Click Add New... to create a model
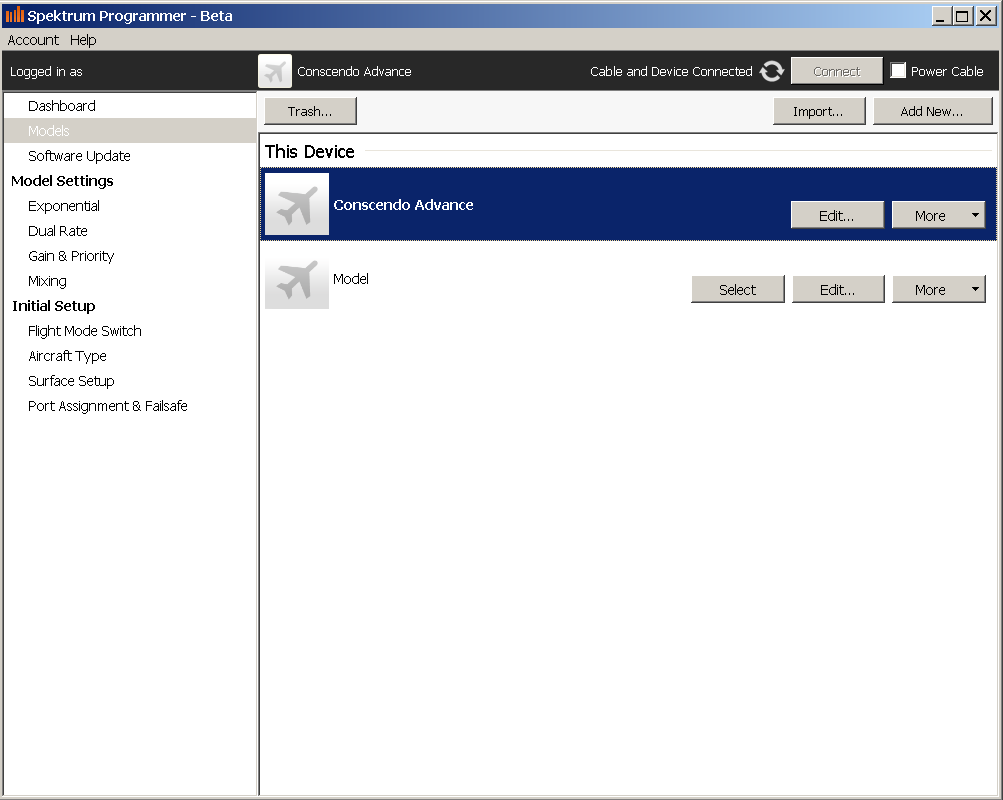The image size is (1003, 800). tap(931, 112)
